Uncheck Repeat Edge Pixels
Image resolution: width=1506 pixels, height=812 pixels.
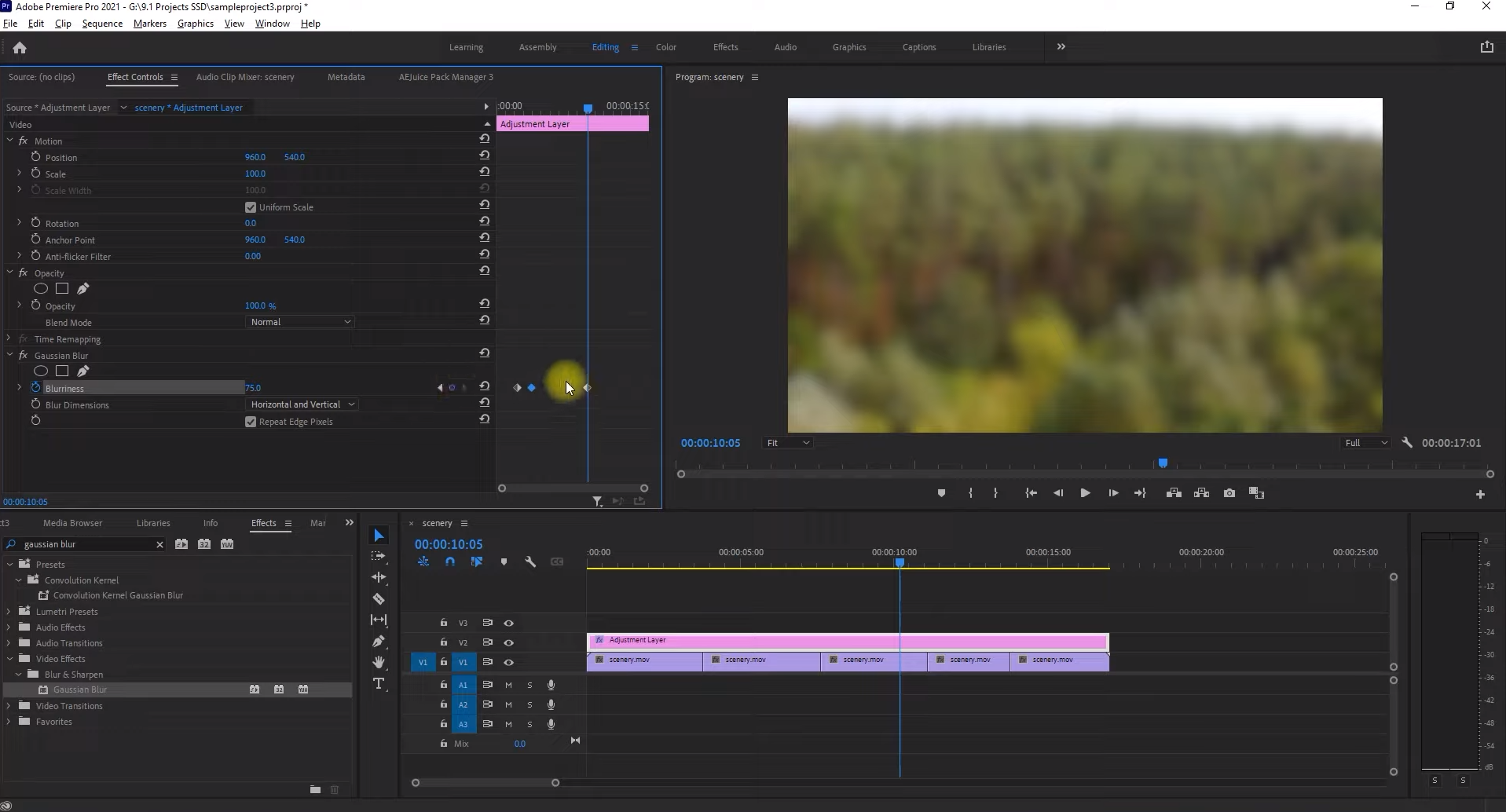tap(251, 422)
